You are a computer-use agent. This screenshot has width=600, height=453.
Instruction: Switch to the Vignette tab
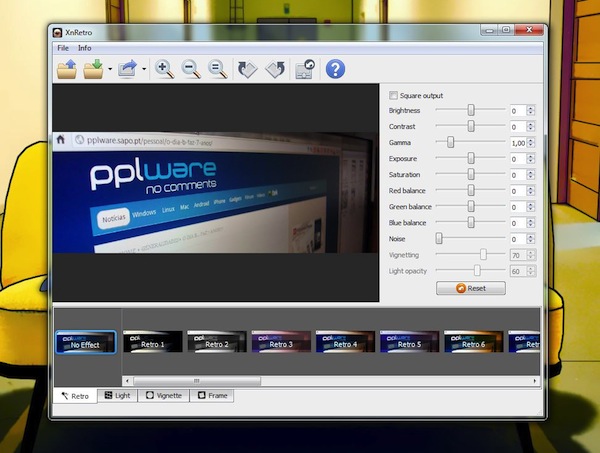coord(163,395)
